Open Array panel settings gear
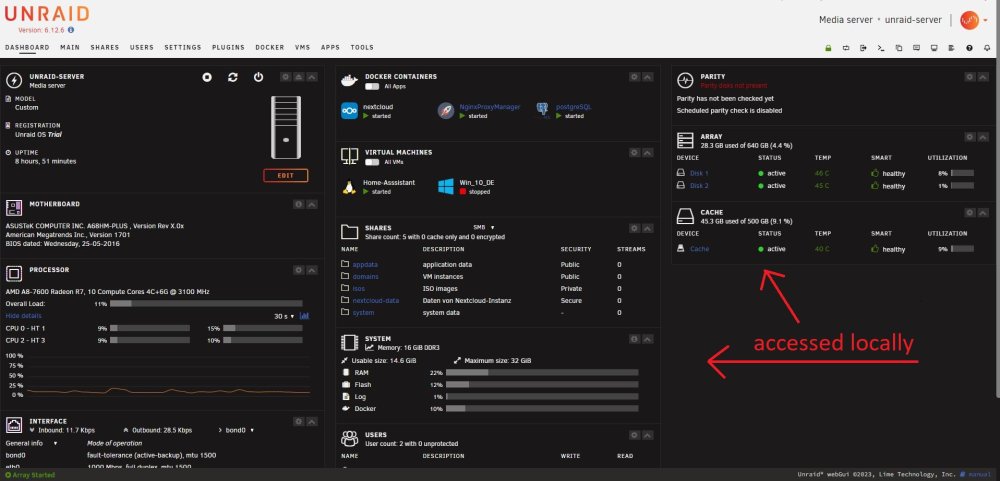This screenshot has width=1000, height=481. point(969,137)
